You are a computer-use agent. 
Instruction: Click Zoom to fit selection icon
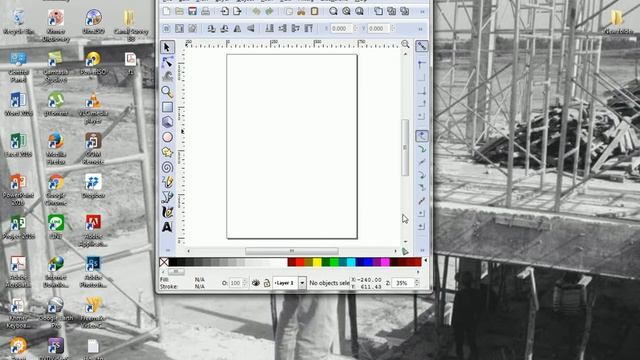pyautogui.click(x=333, y=11)
